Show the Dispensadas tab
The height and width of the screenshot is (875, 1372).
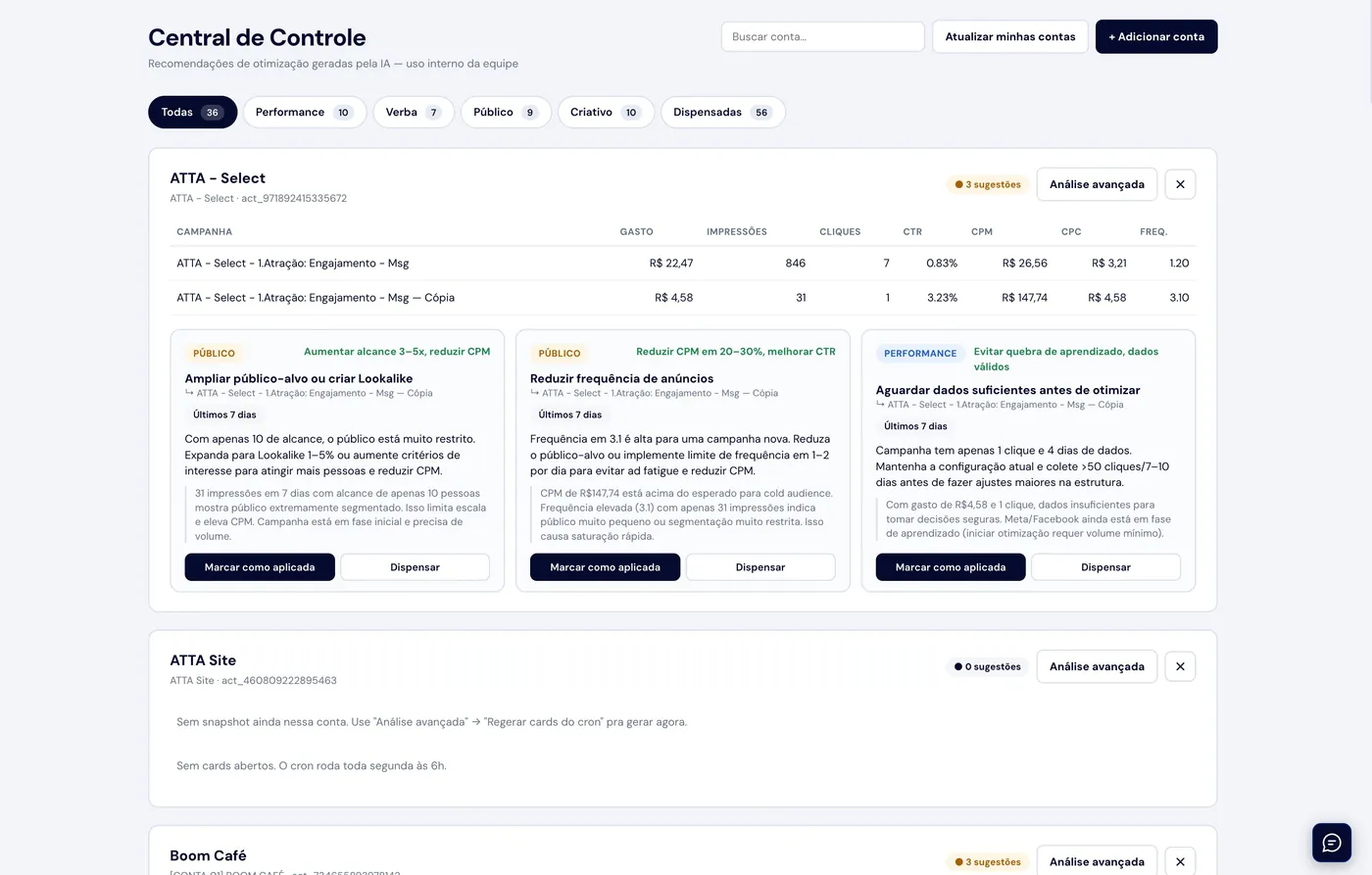pyautogui.click(x=723, y=112)
